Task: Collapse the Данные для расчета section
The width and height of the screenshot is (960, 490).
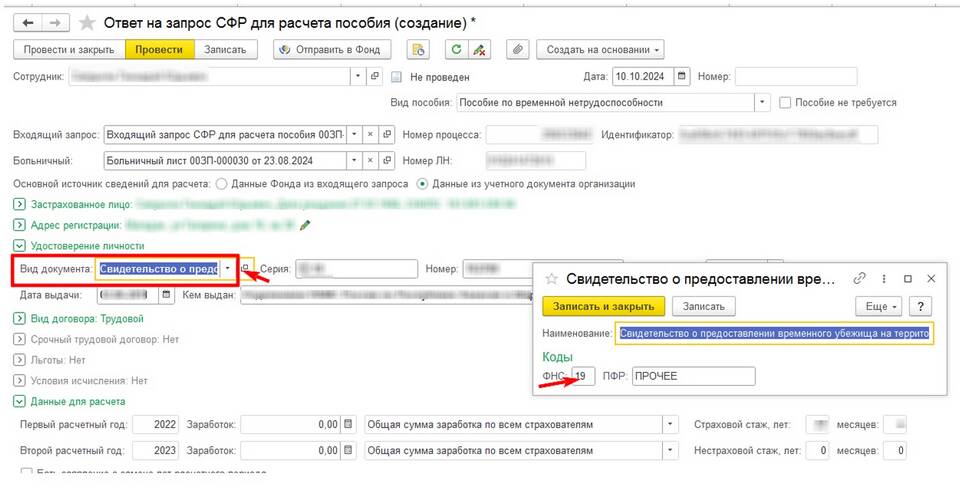Action: click(x=19, y=401)
